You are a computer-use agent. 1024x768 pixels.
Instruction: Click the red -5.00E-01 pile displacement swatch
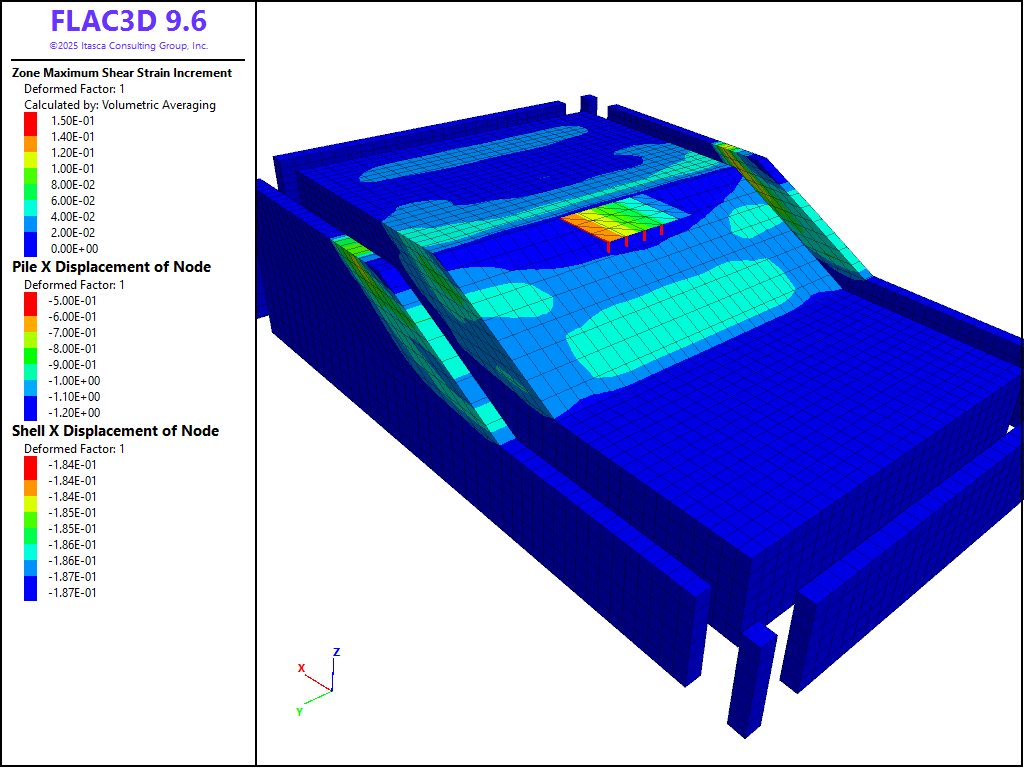[30, 300]
